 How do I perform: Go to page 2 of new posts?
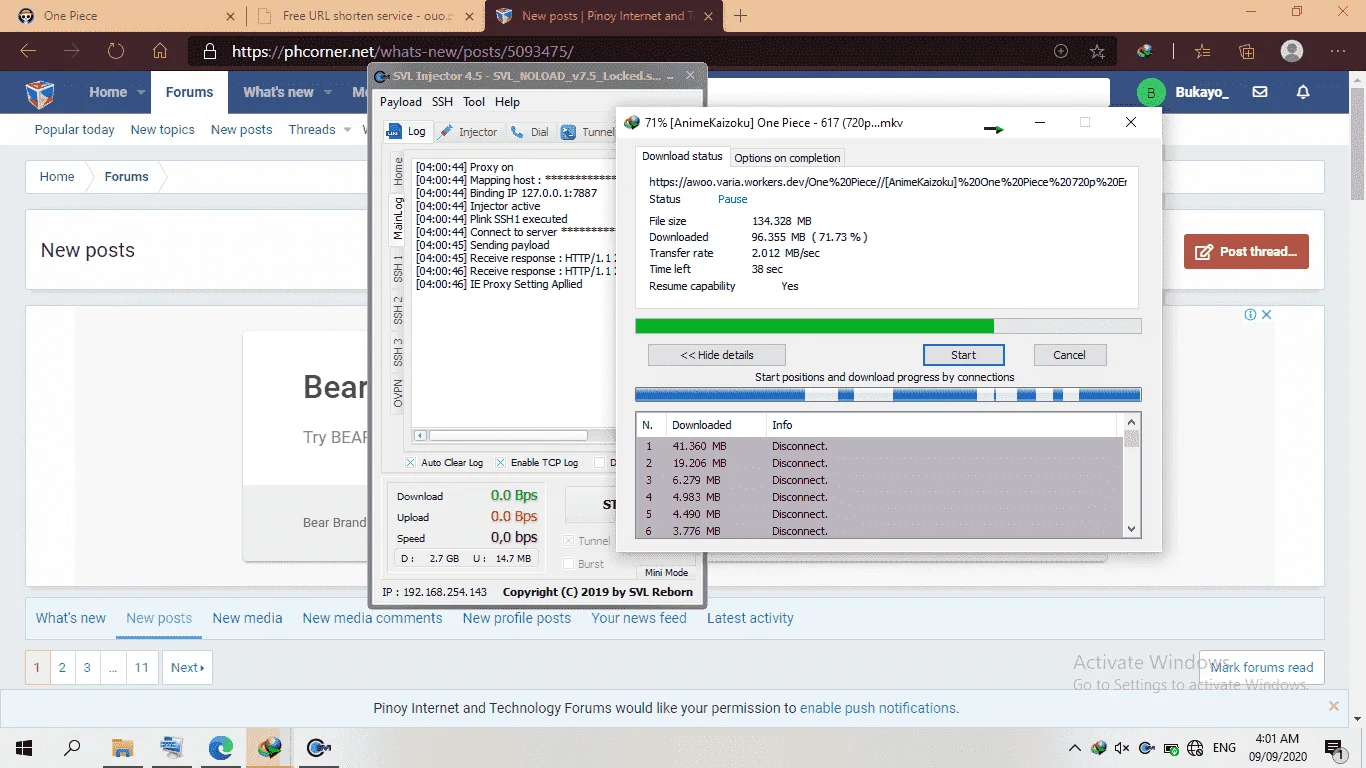click(62, 668)
